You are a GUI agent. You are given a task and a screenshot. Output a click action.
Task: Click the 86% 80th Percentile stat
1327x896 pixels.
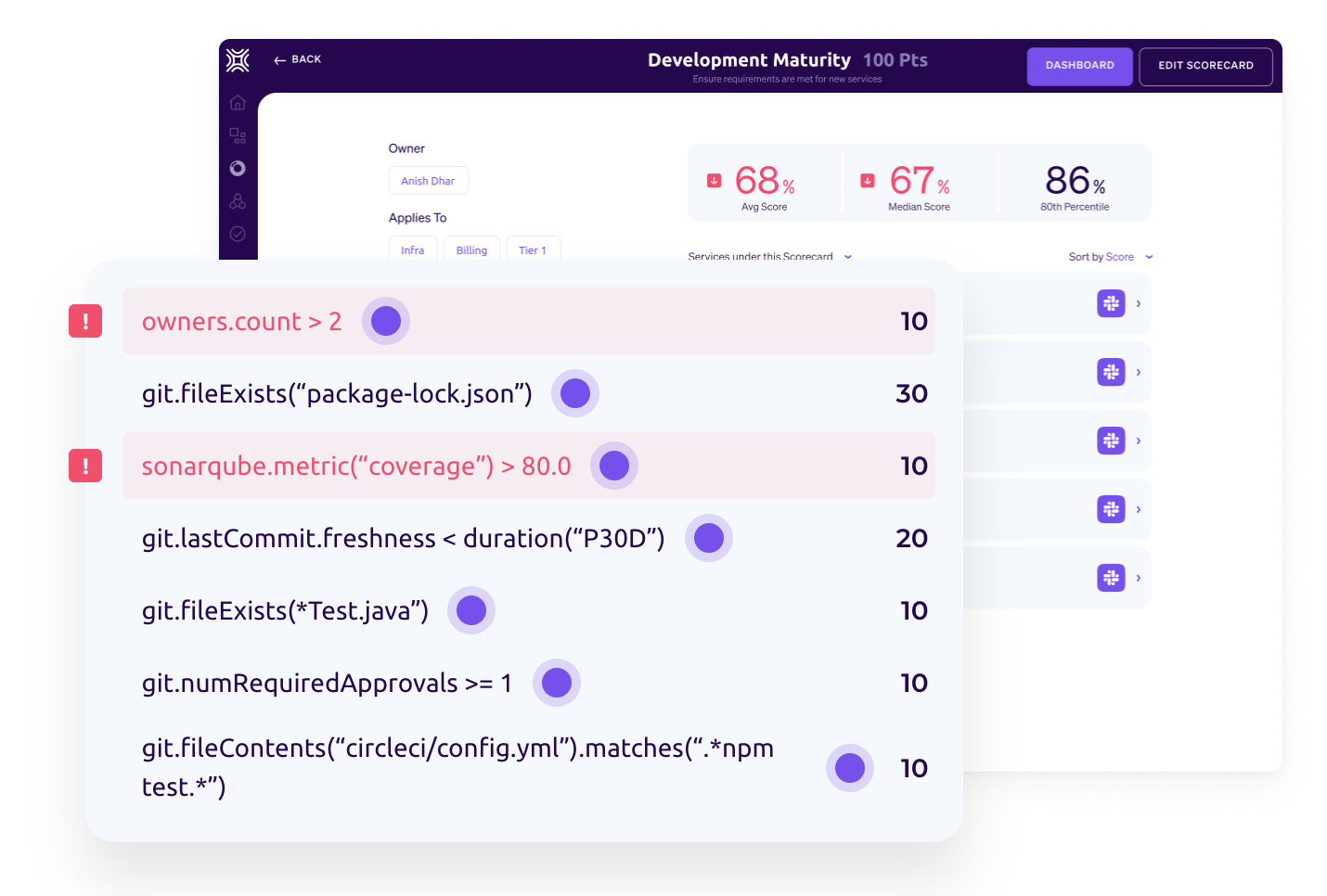(x=1075, y=186)
